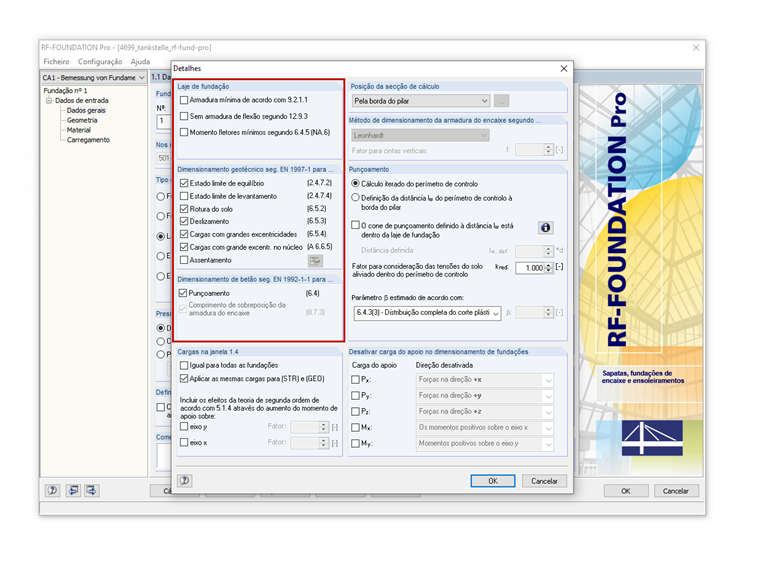Screen dimensions: 760x570
Task: Open Pela borda do pilar dropdown
Action: (x=421, y=101)
